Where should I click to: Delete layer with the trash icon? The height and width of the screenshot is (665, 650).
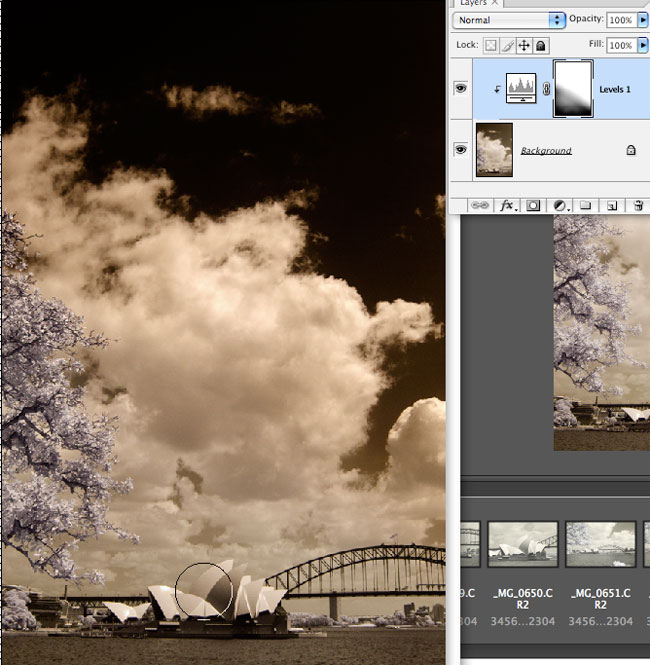[637, 205]
